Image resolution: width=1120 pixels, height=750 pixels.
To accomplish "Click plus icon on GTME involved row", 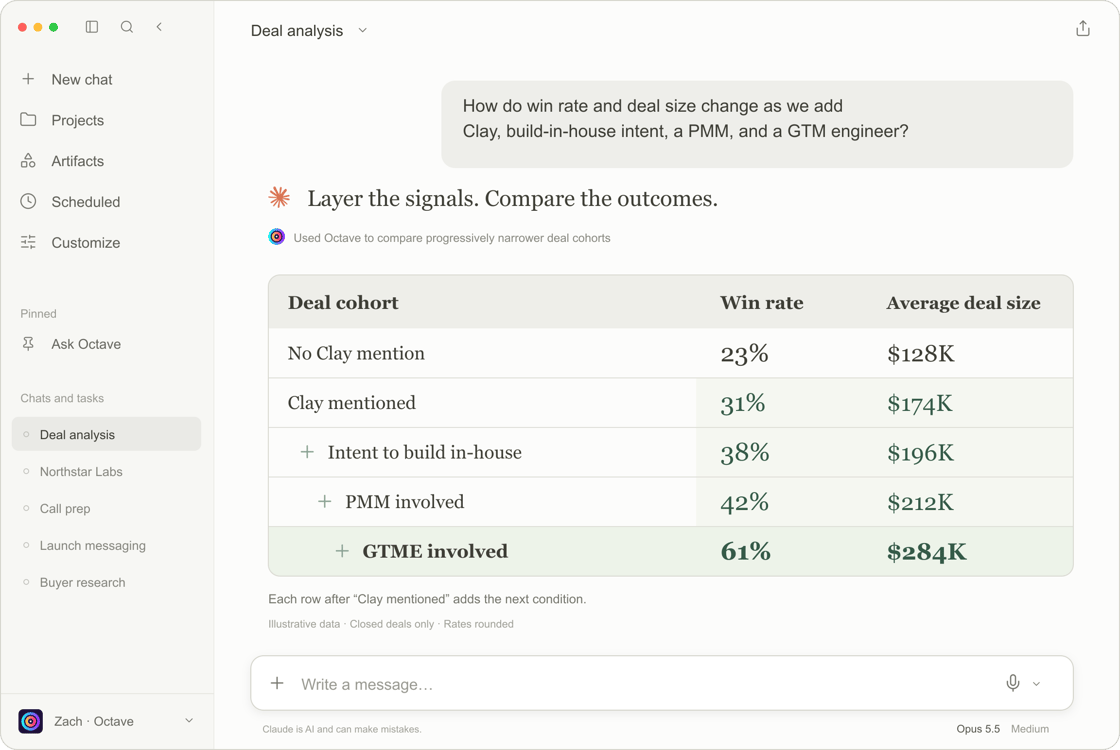I will pos(342,551).
